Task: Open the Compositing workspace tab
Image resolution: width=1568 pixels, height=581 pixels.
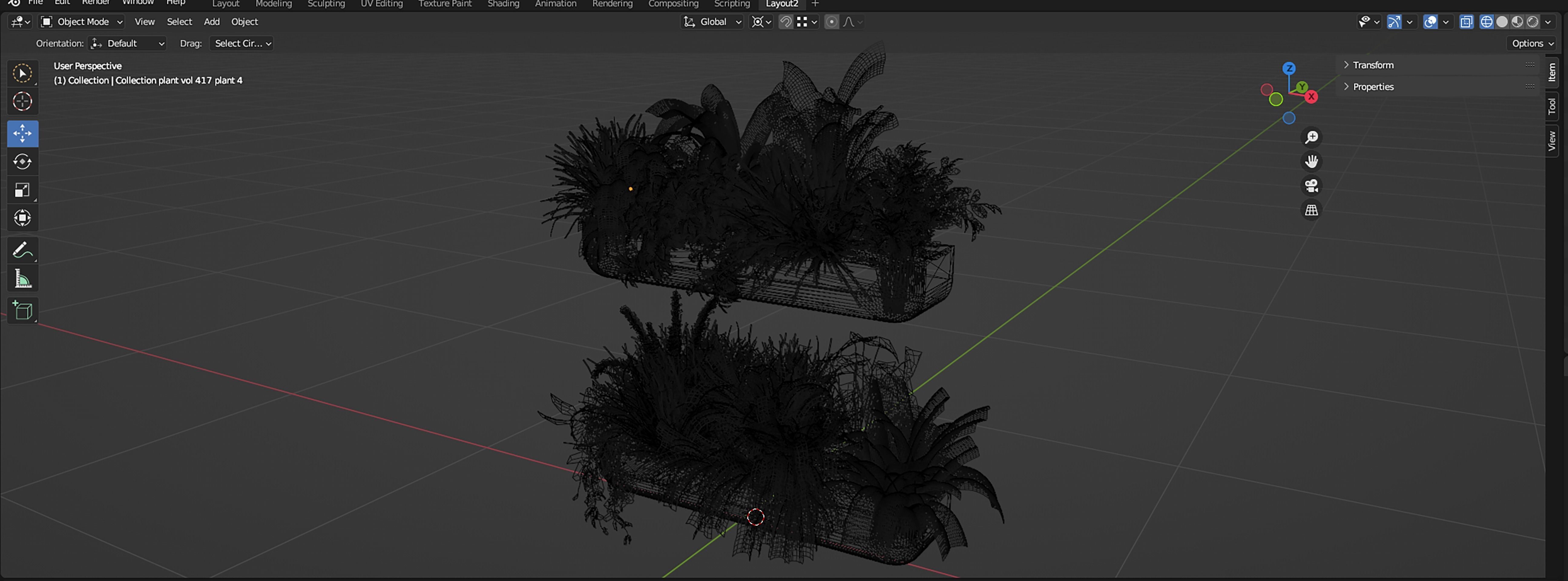Action: point(672,4)
